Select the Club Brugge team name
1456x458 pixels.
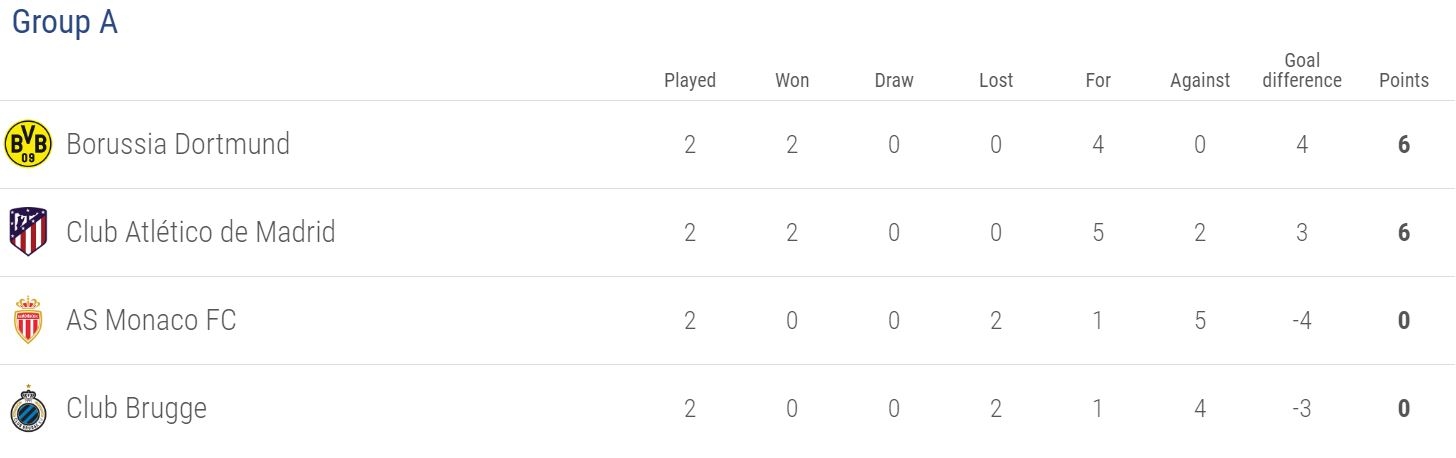tap(136, 409)
